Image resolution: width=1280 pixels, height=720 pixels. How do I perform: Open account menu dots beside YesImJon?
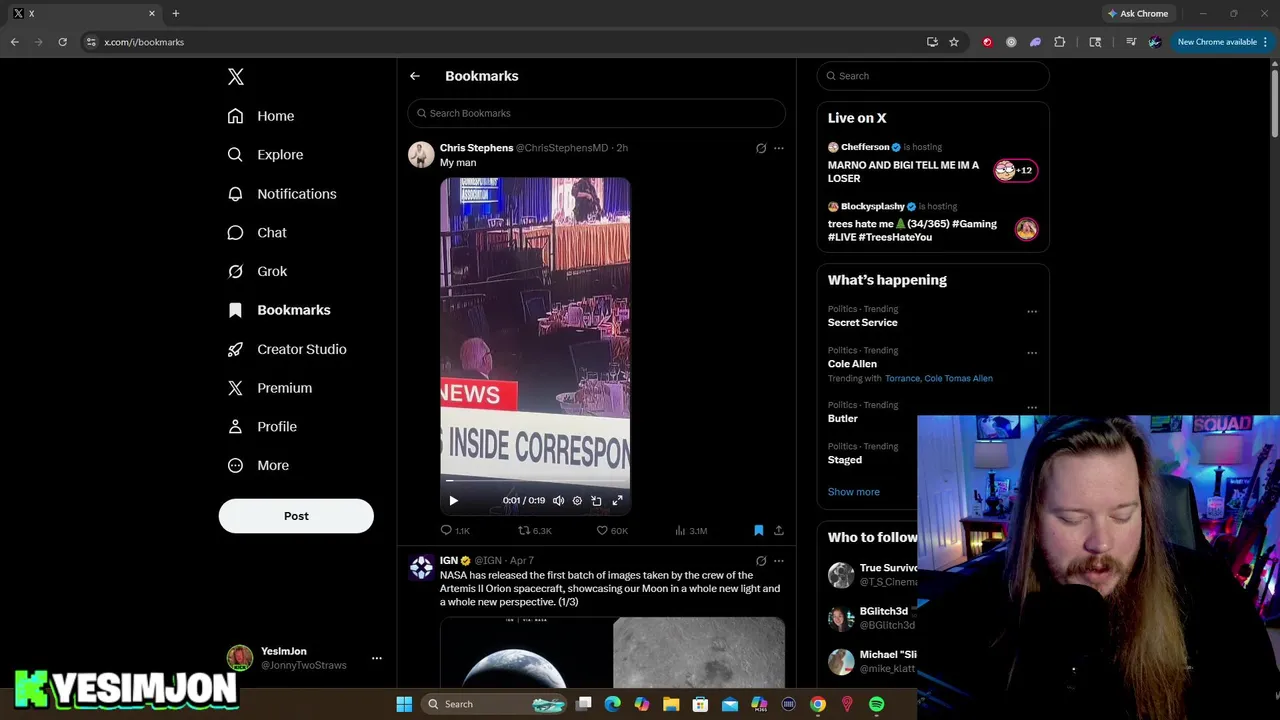[377, 658]
